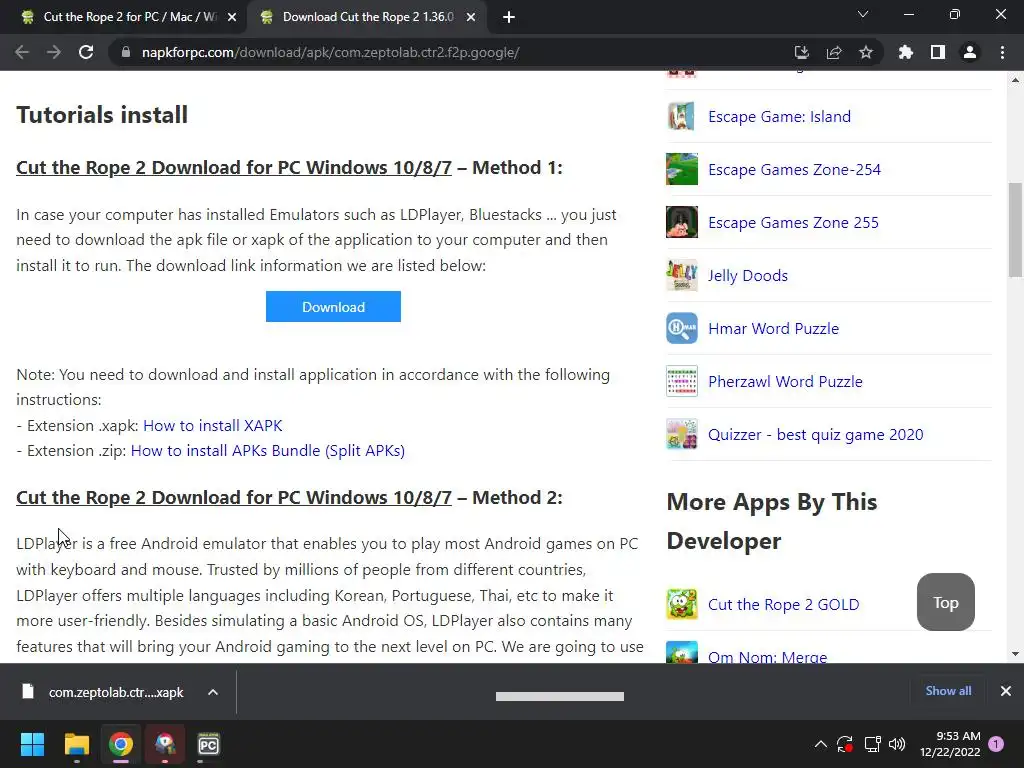Open the tab search dropdown arrow
The image size is (1024, 768).
pyautogui.click(x=863, y=14)
